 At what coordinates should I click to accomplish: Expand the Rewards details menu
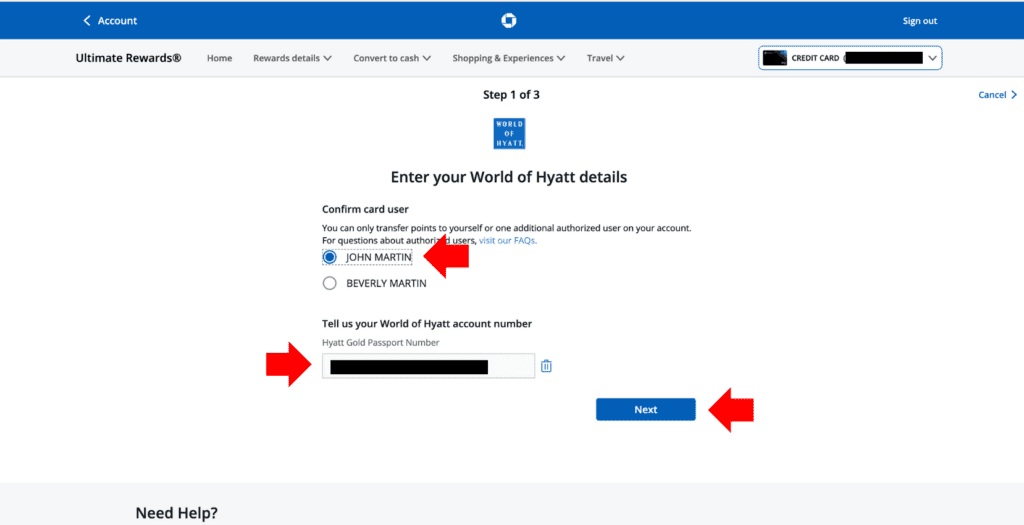293,58
